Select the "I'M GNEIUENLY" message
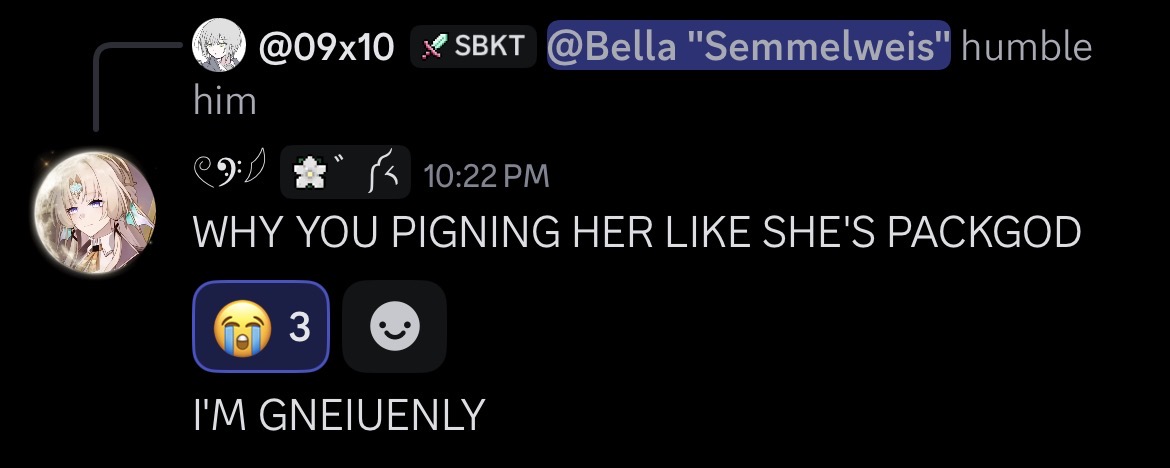Screen dimensions: 1170x468 point(339,414)
